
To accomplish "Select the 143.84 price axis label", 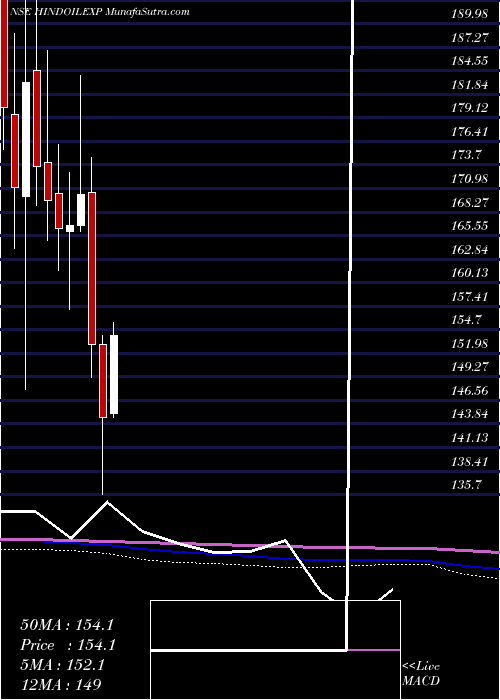I will click(x=470, y=415).
